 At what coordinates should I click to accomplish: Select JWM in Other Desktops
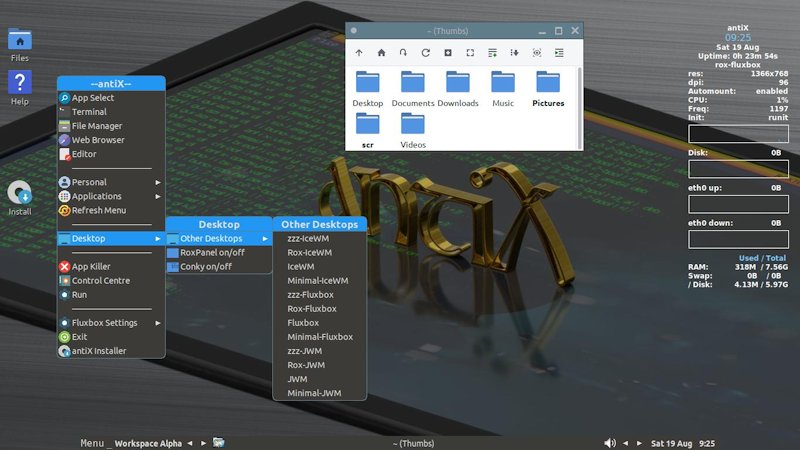click(319, 379)
